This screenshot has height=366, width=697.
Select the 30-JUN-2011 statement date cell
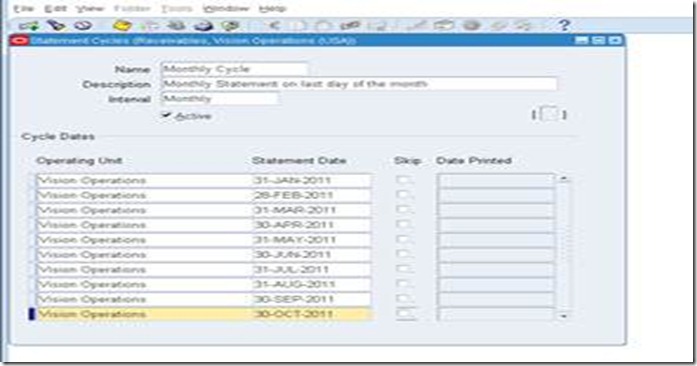pyautogui.click(x=311, y=255)
